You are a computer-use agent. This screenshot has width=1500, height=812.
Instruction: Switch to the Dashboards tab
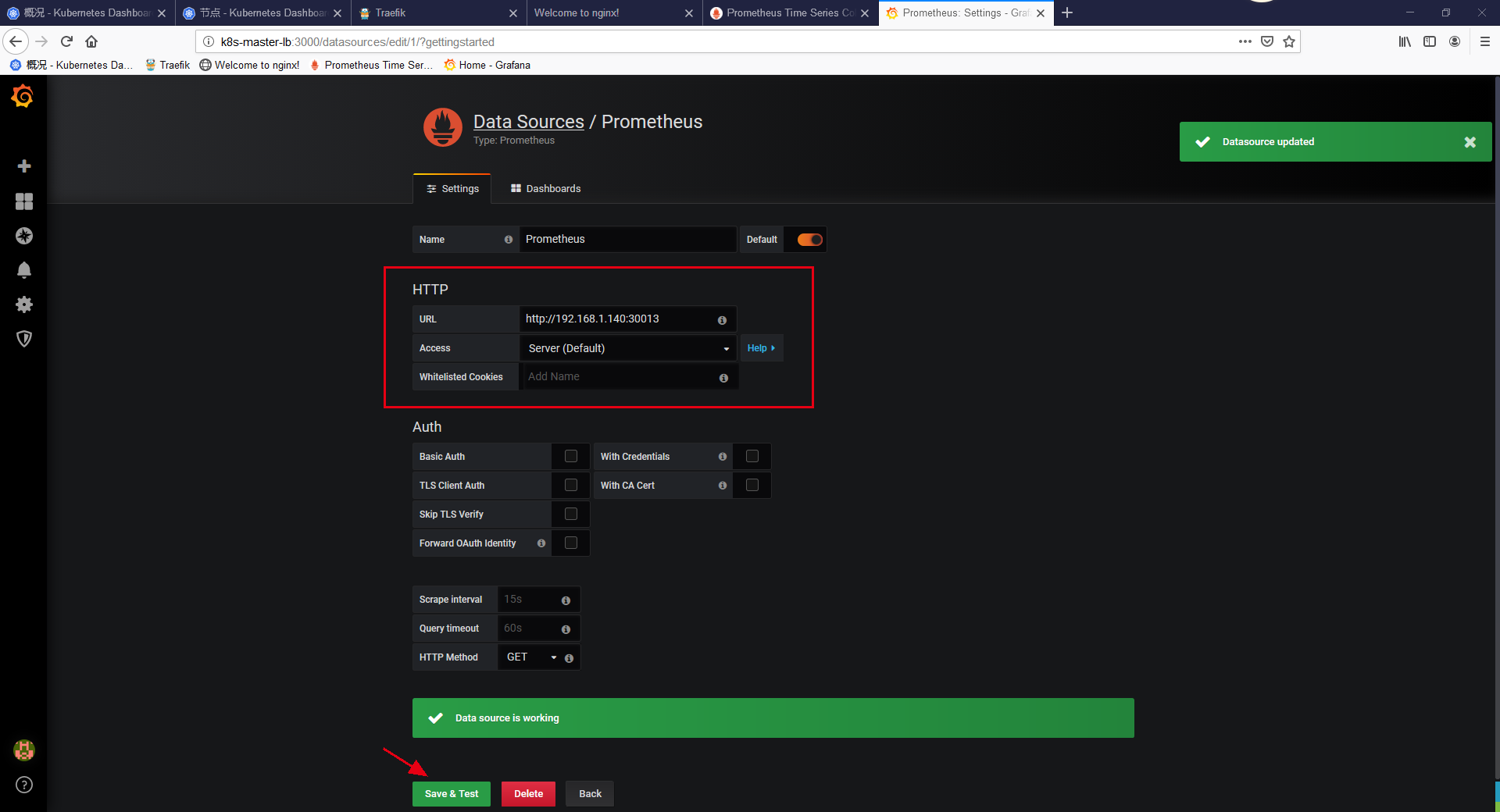pos(545,189)
